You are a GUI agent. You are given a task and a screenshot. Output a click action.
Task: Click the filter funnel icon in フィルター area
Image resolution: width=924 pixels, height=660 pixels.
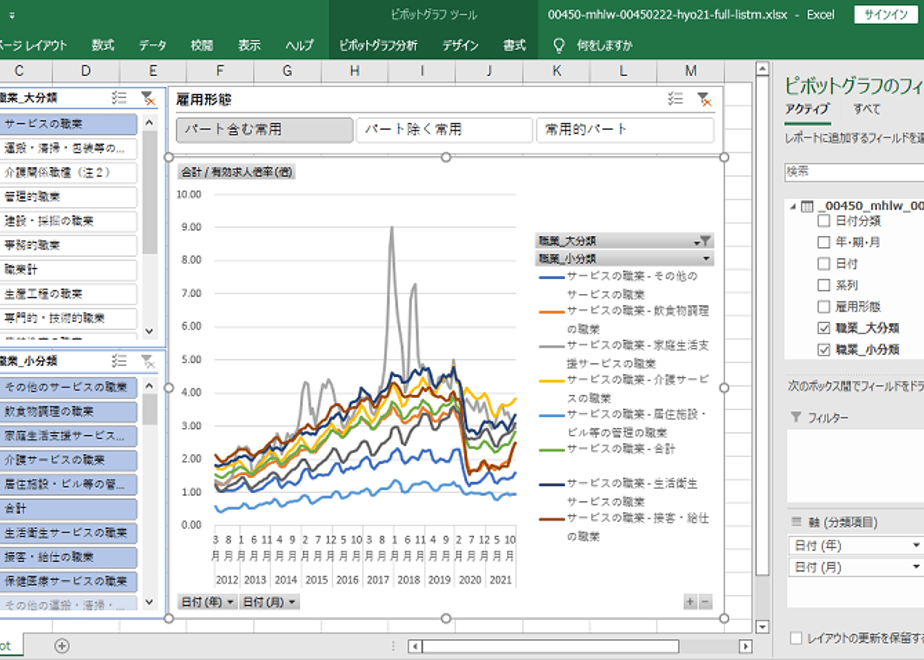tap(796, 417)
